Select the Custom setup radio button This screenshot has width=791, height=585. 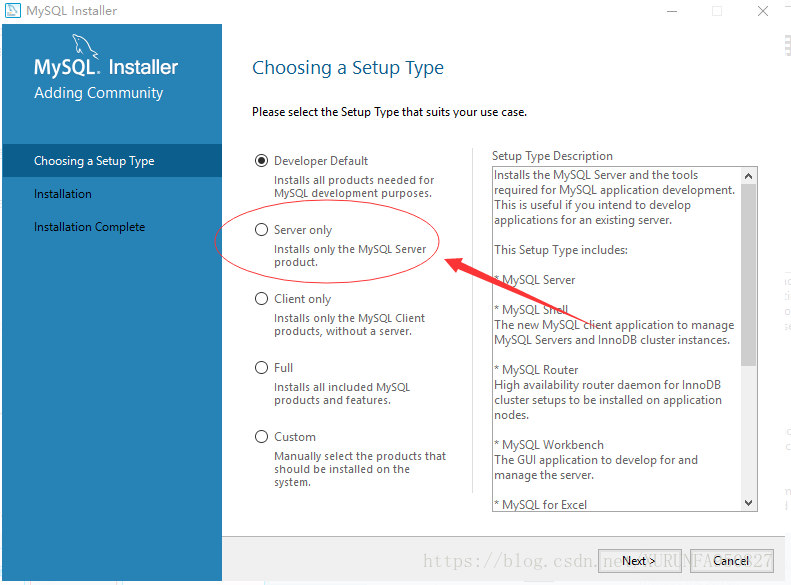[261, 437]
